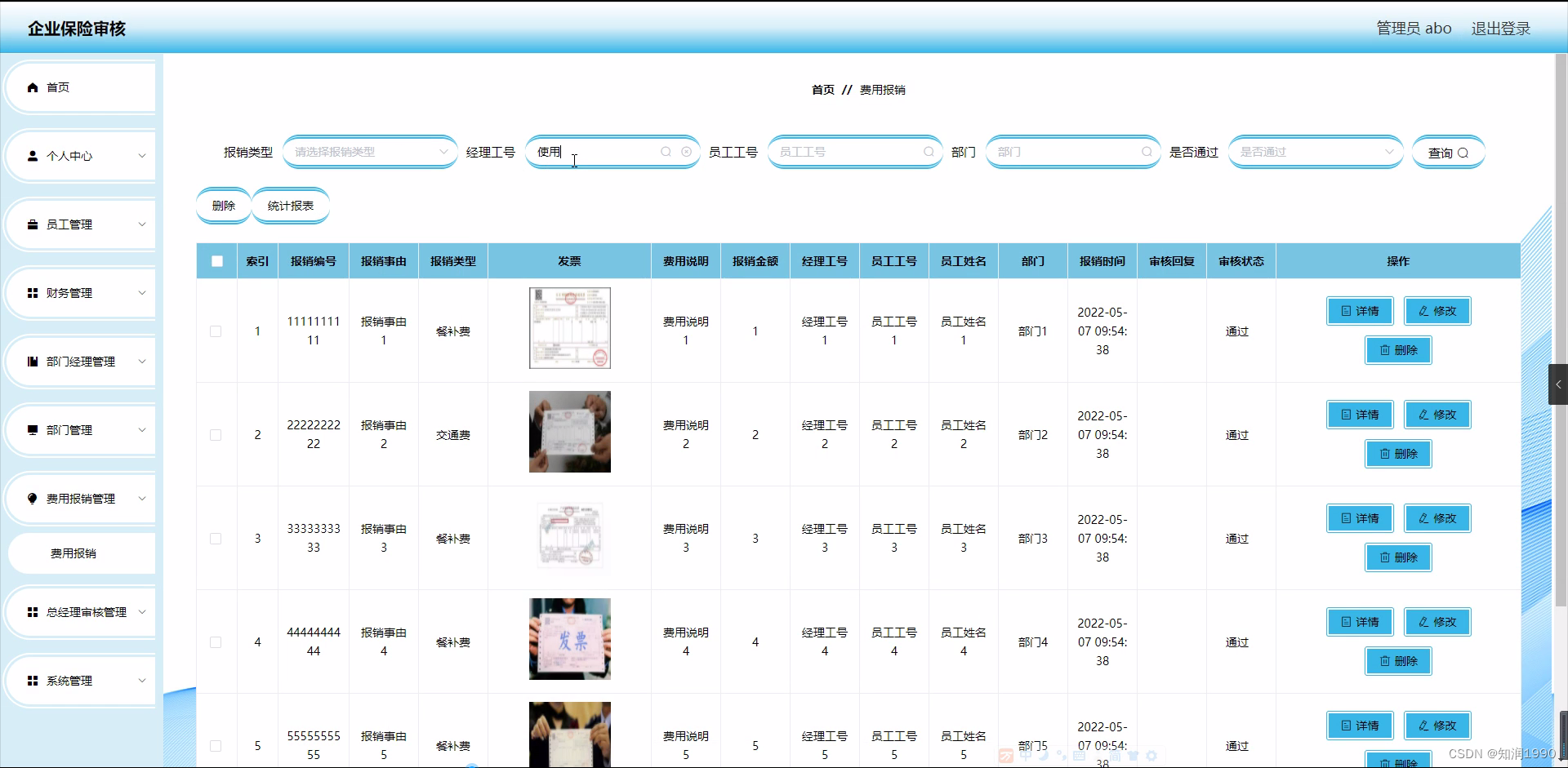Click the magnifier icon inside 员工工号 field
The width and height of the screenshot is (1568, 768).
coord(929,152)
